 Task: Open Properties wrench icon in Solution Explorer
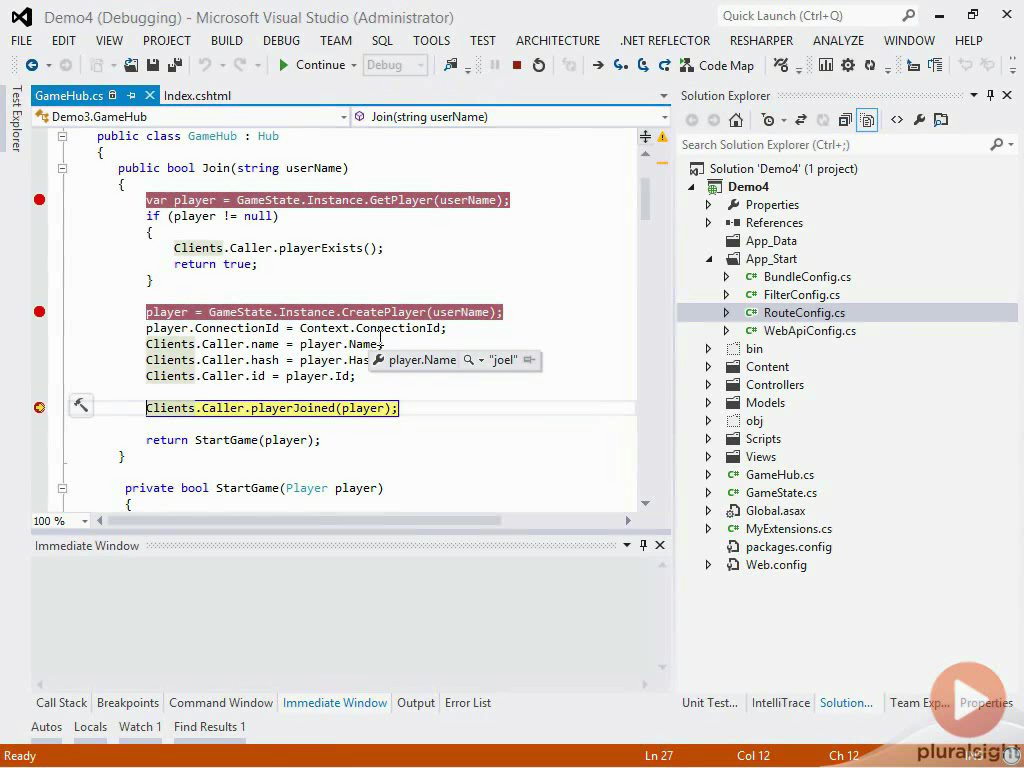point(919,120)
